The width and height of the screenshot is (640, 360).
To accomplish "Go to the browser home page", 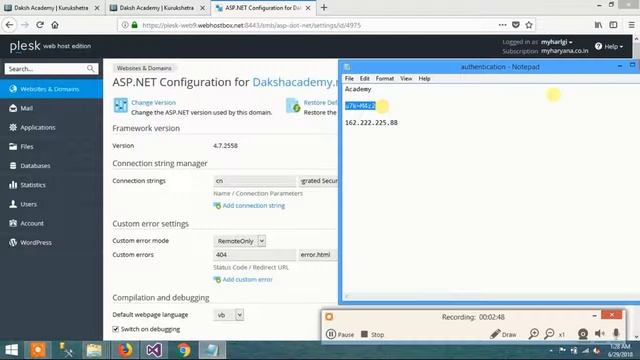I will coord(55,25).
